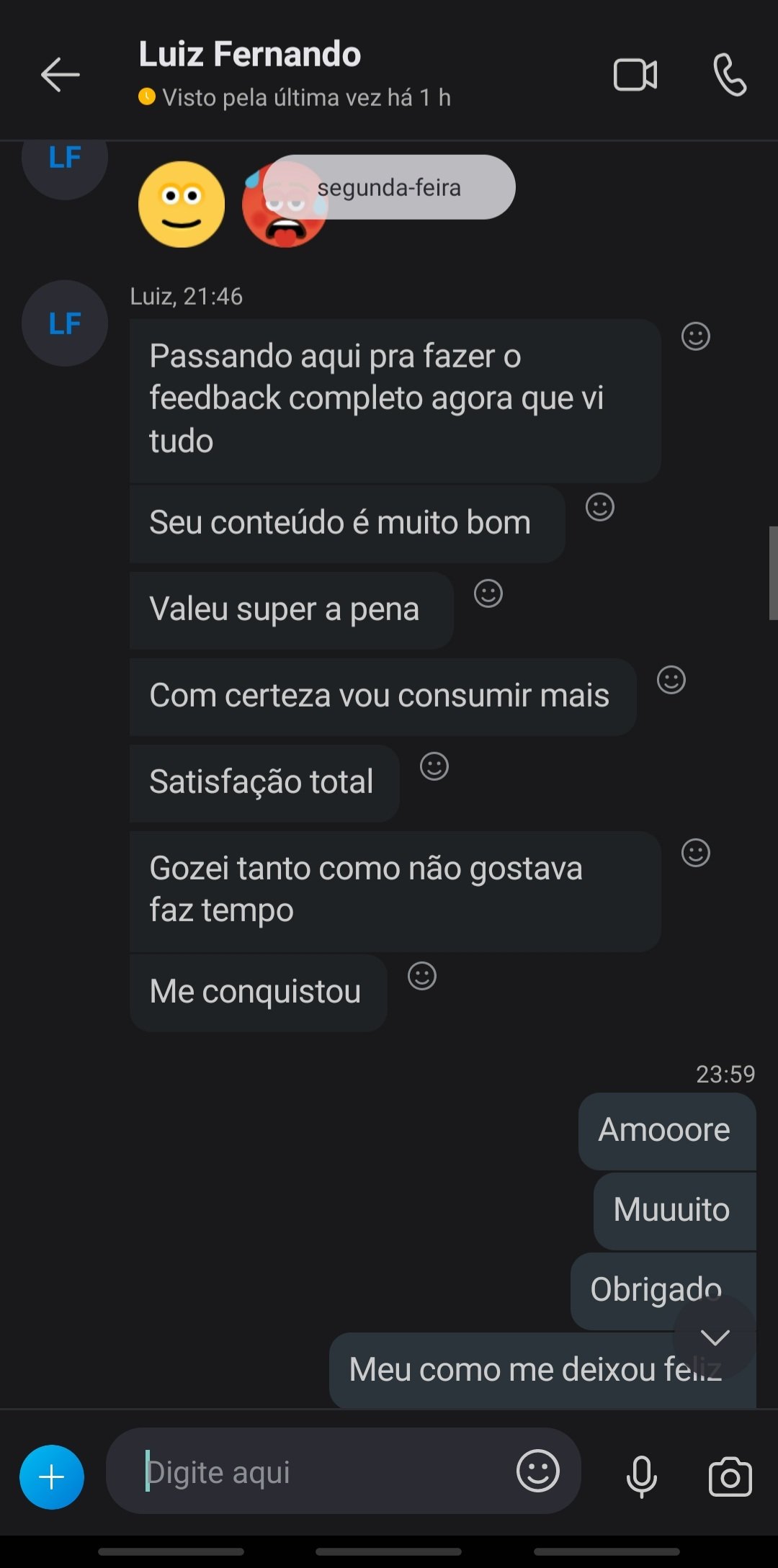Tap the LF avatar beside Luiz's messages

point(65,323)
